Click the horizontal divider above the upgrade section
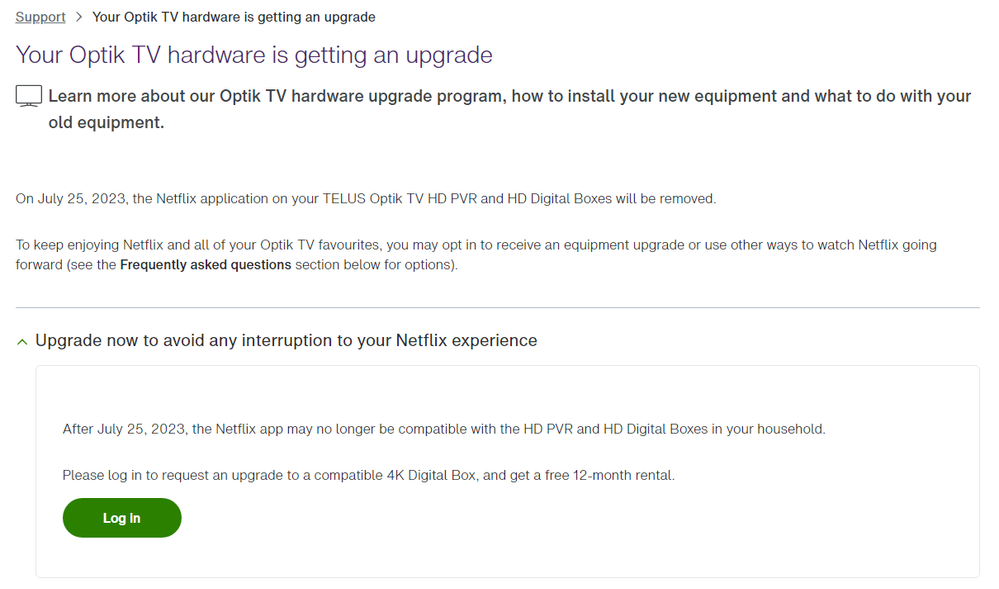 [497, 307]
